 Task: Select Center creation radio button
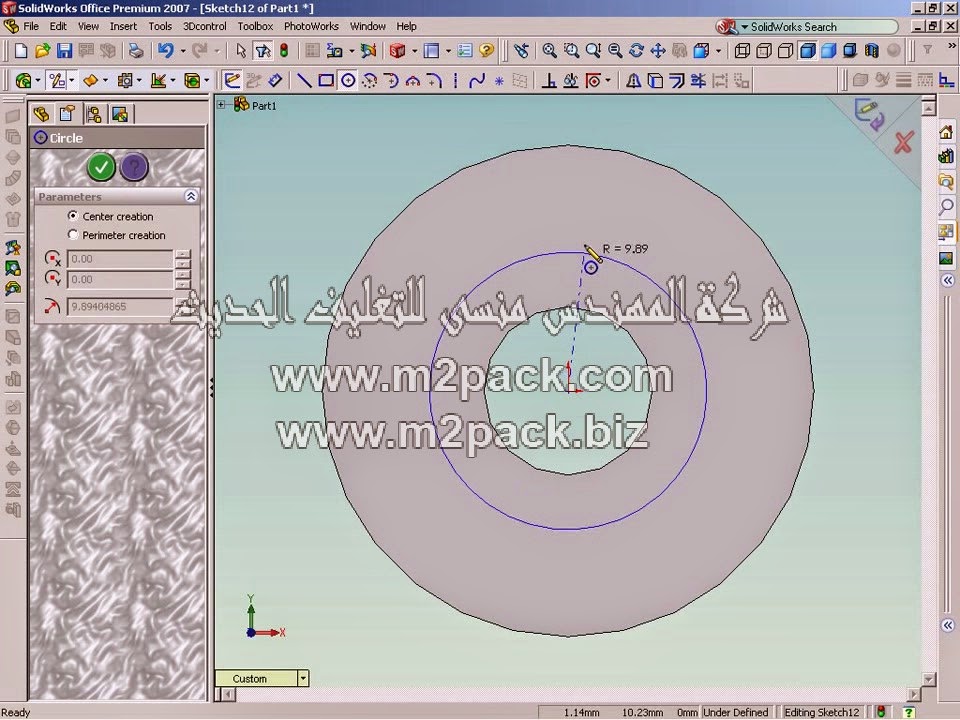(73, 216)
